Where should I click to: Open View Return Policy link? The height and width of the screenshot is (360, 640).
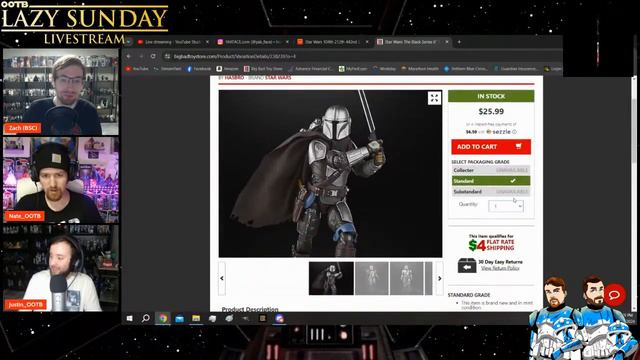[x=500, y=268]
